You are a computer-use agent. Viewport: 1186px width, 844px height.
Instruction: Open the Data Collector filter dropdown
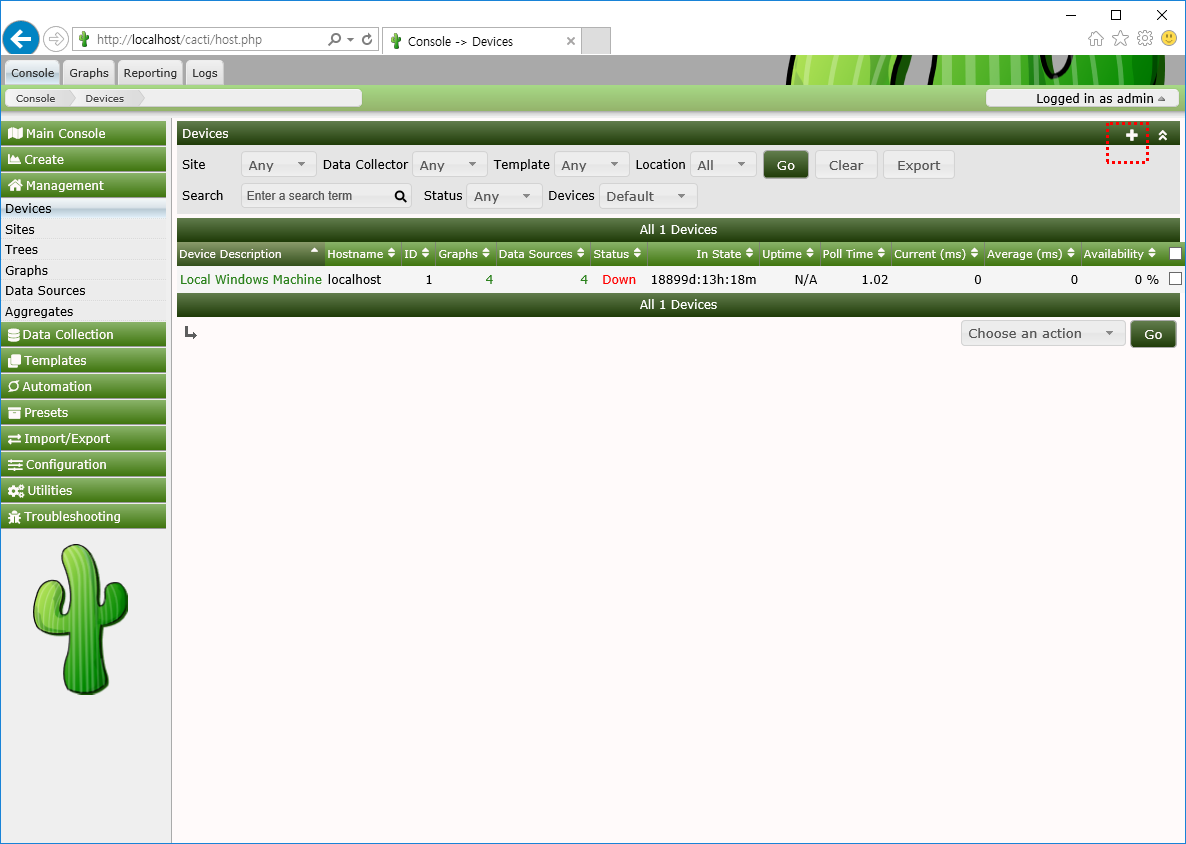449,165
